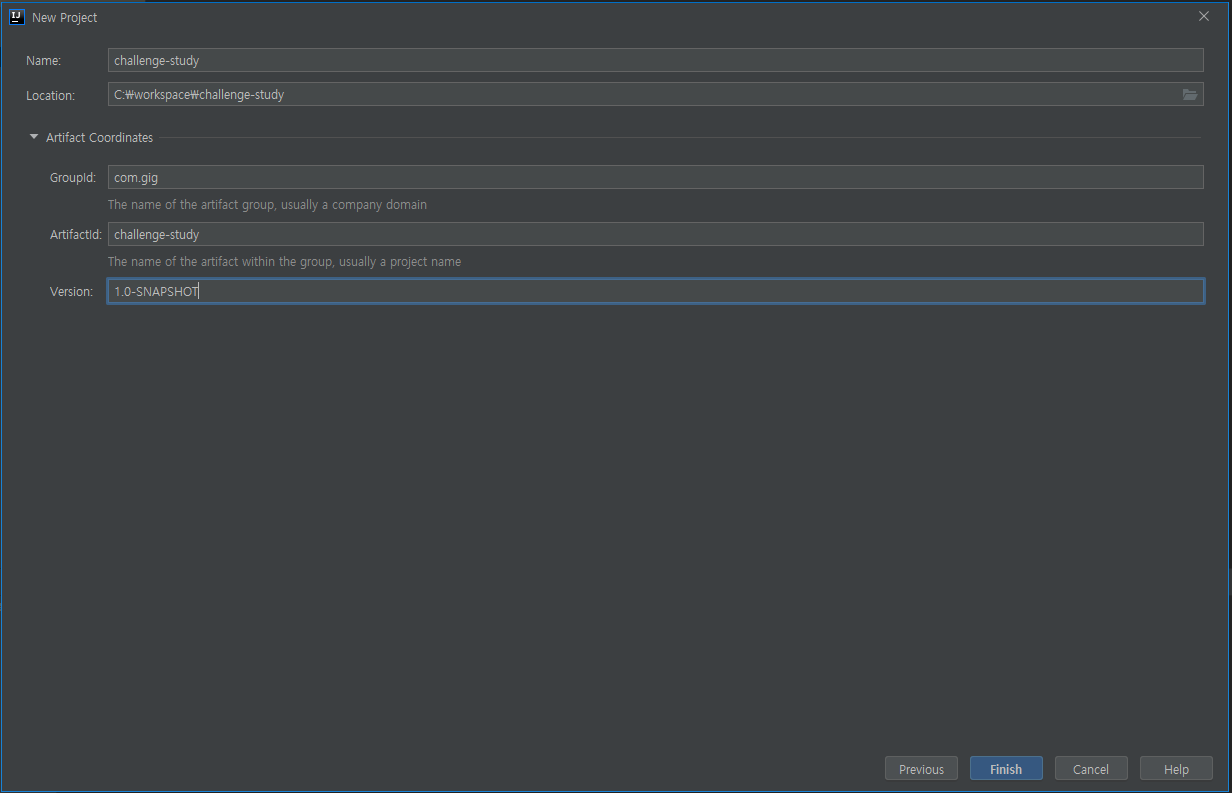Open folder browser icon in Location field
Image resolution: width=1232 pixels, height=793 pixels.
click(1190, 95)
